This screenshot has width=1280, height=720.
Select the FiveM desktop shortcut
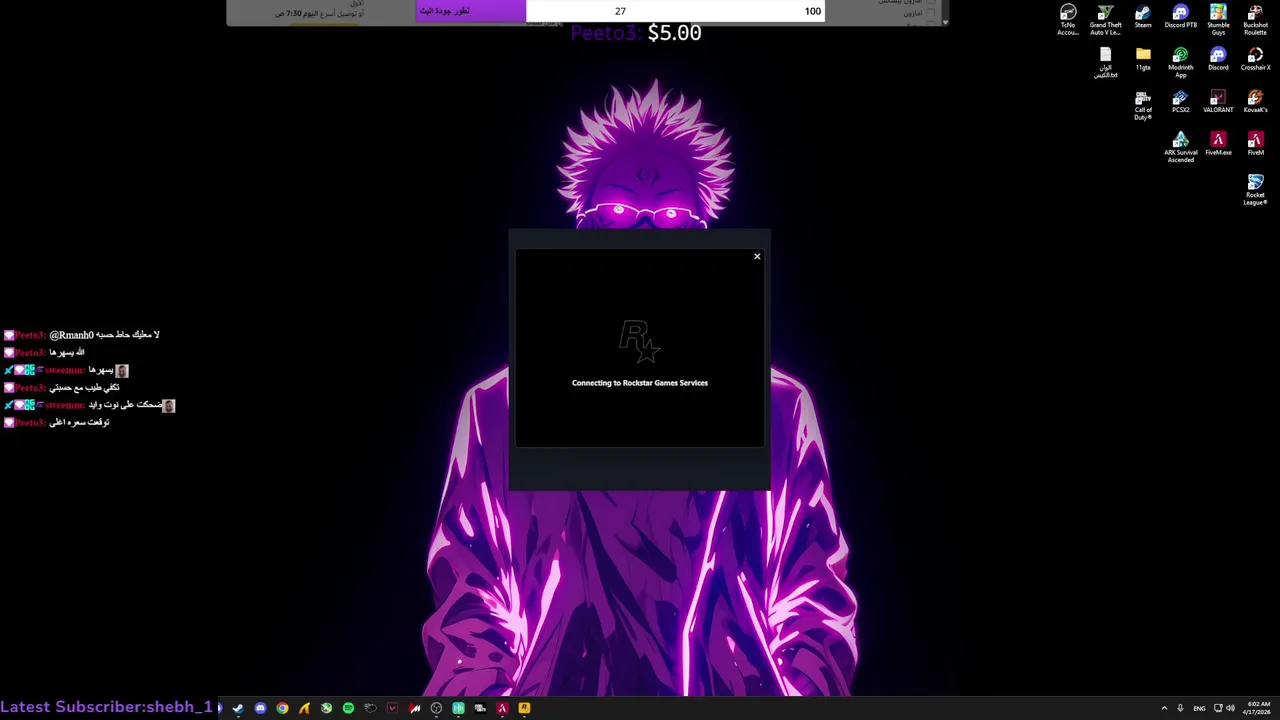1255,144
